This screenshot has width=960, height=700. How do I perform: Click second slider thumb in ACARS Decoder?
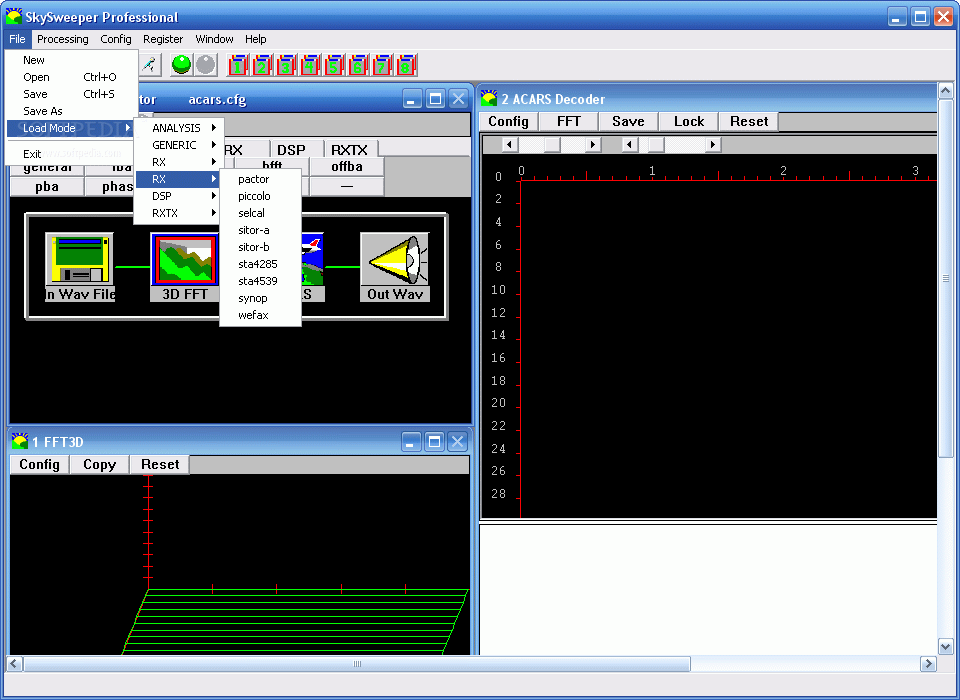tap(656, 145)
